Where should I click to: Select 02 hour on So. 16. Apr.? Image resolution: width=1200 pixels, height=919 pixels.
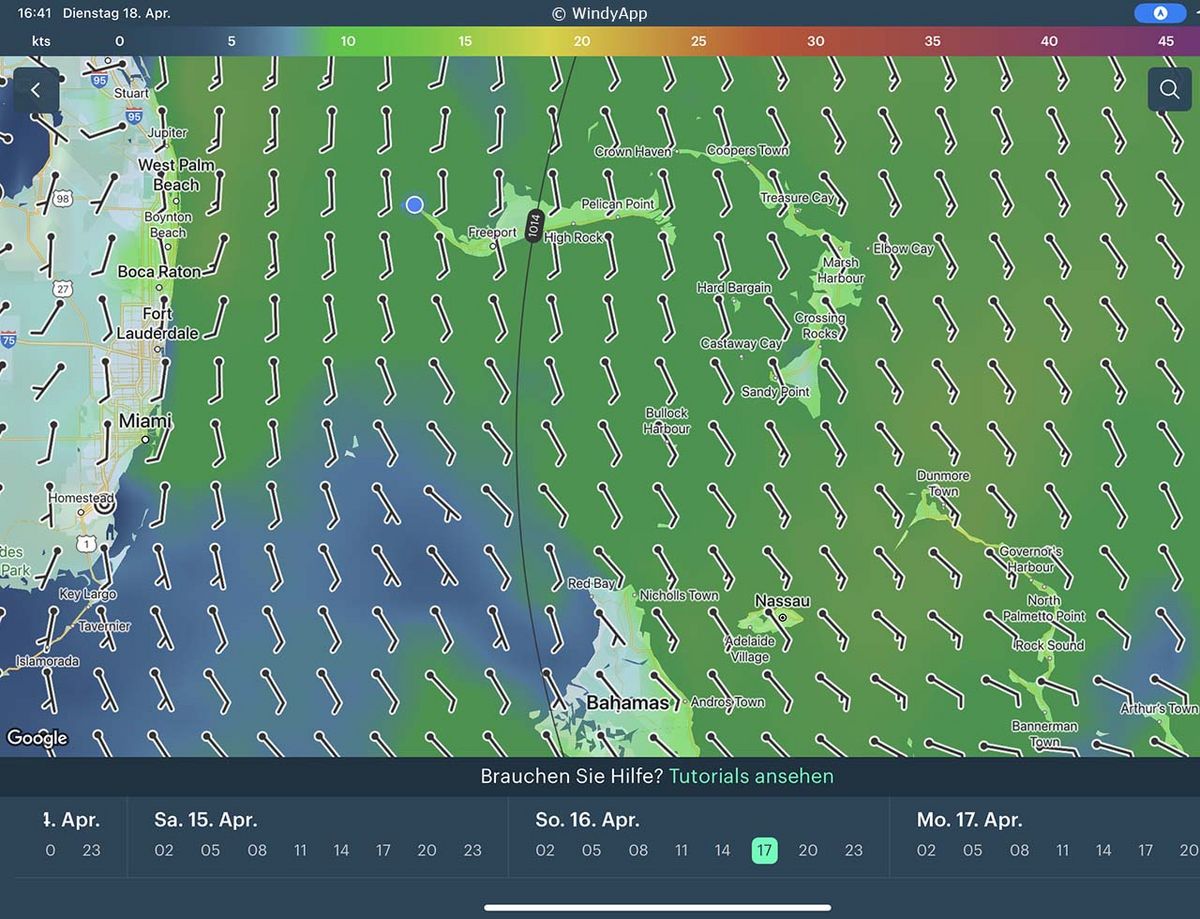[545, 850]
